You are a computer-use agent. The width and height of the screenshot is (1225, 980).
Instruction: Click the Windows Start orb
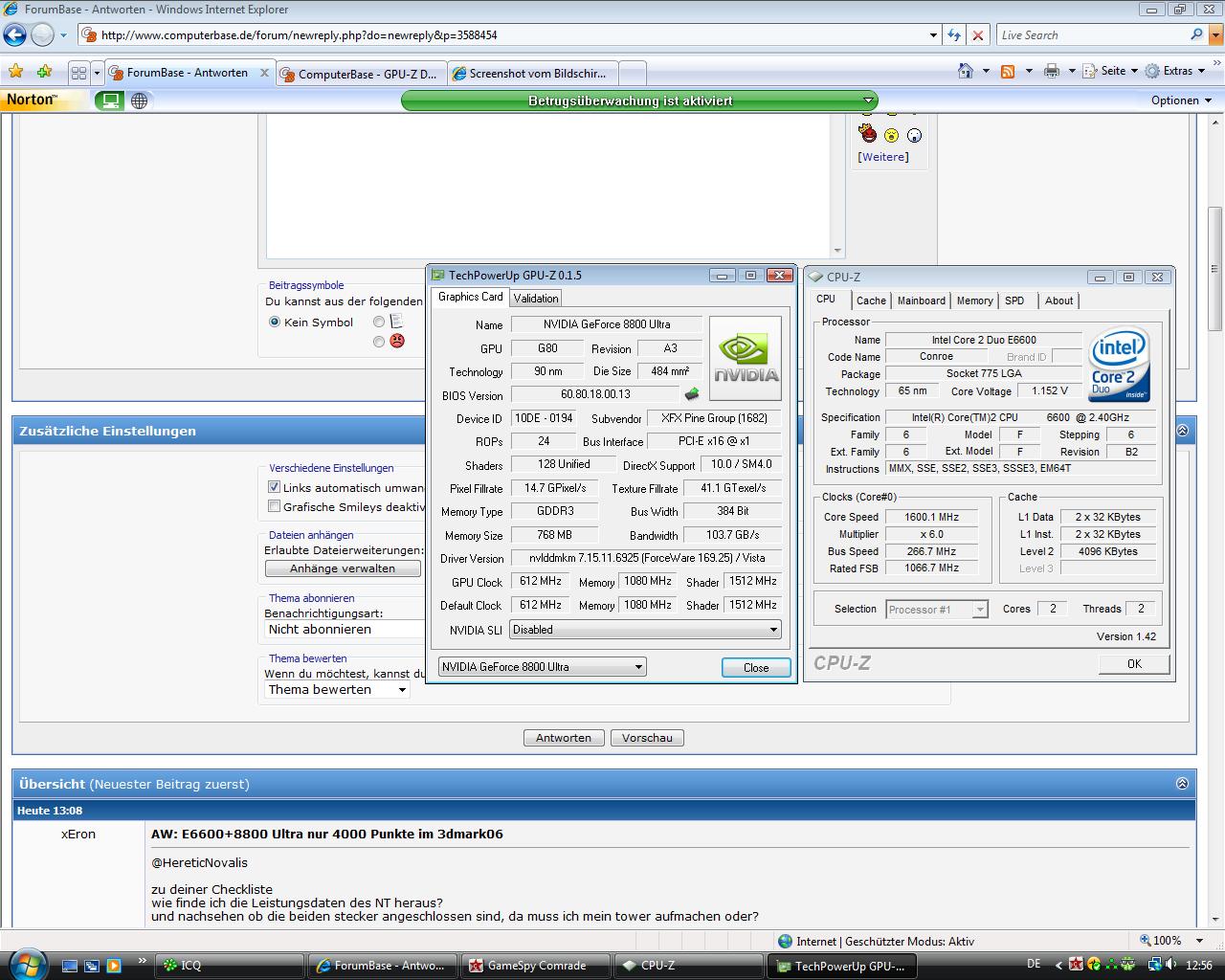coord(26,963)
